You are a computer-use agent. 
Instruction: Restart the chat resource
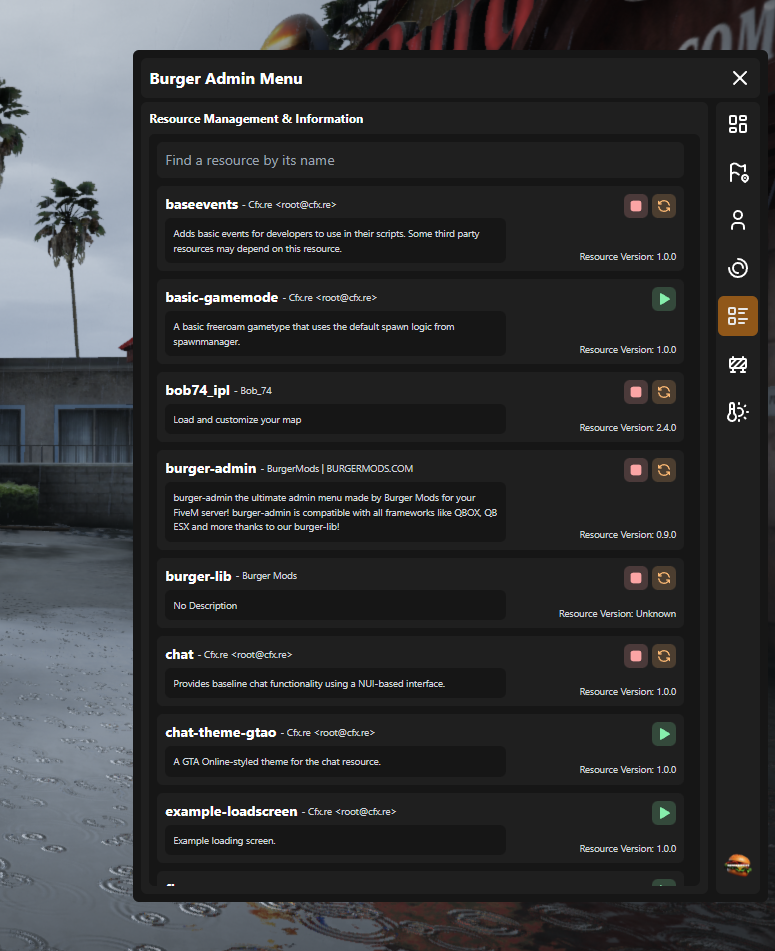pyautogui.click(x=664, y=656)
